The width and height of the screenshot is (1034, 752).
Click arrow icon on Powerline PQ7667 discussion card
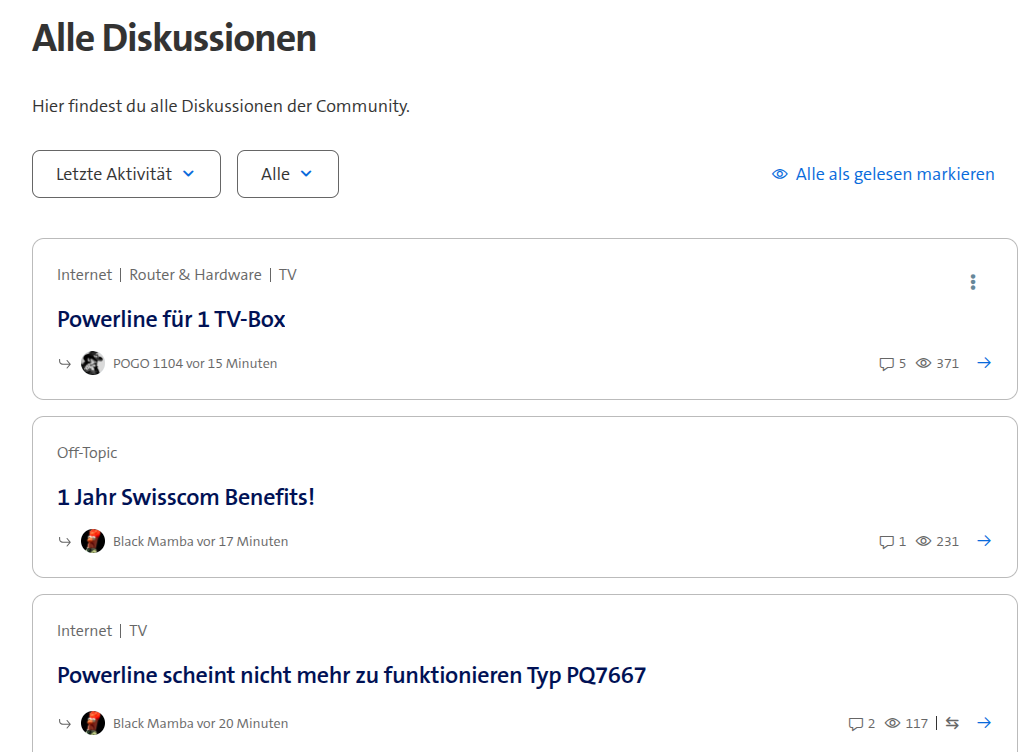984,723
